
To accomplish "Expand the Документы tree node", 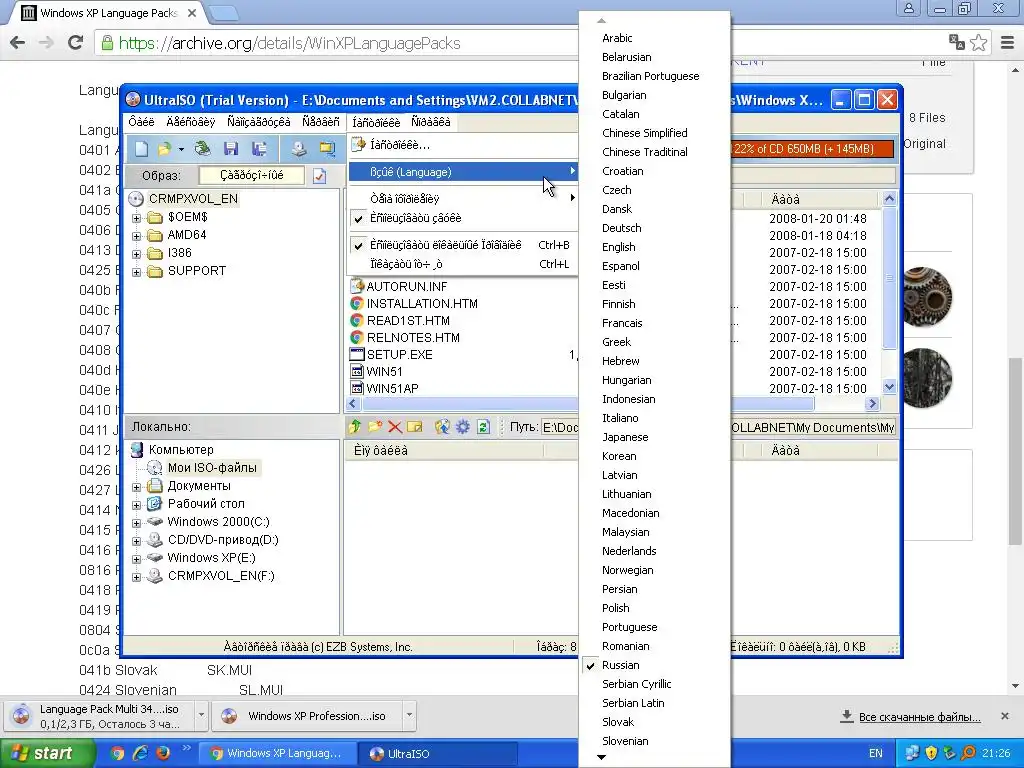I will coord(136,487).
